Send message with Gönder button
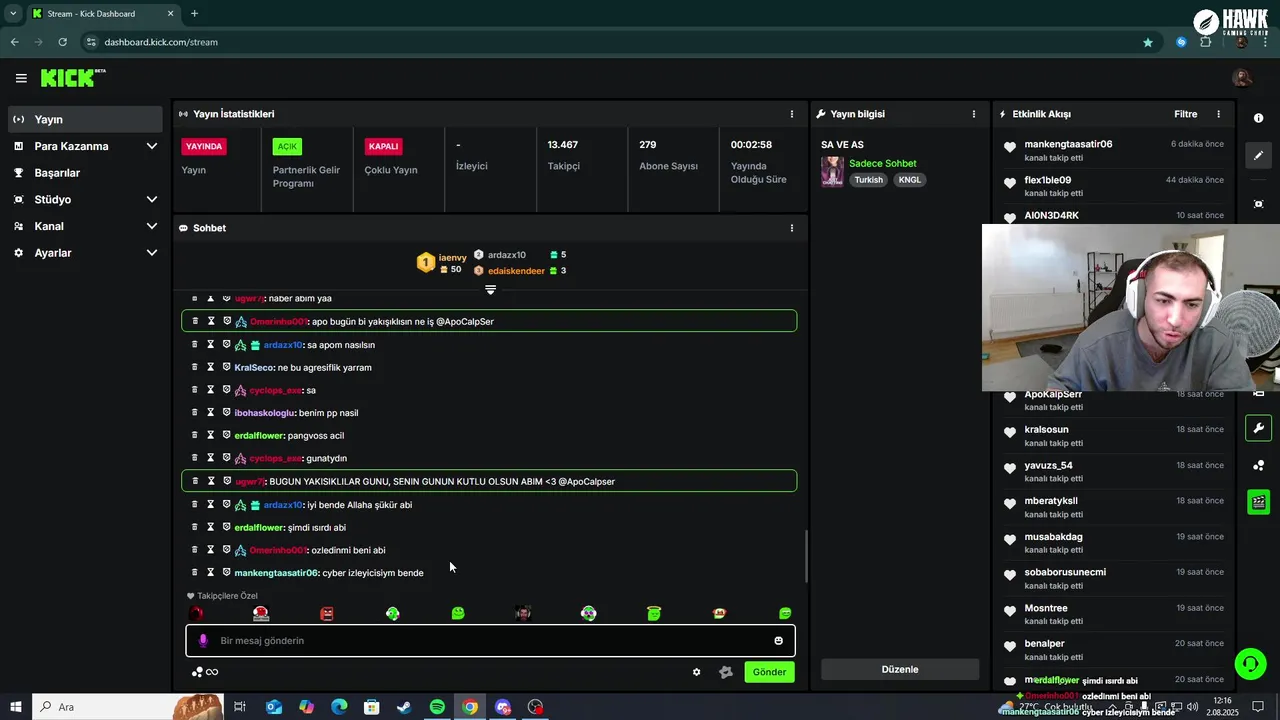The height and width of the screenshot is (720, 1280). [769, 672]
